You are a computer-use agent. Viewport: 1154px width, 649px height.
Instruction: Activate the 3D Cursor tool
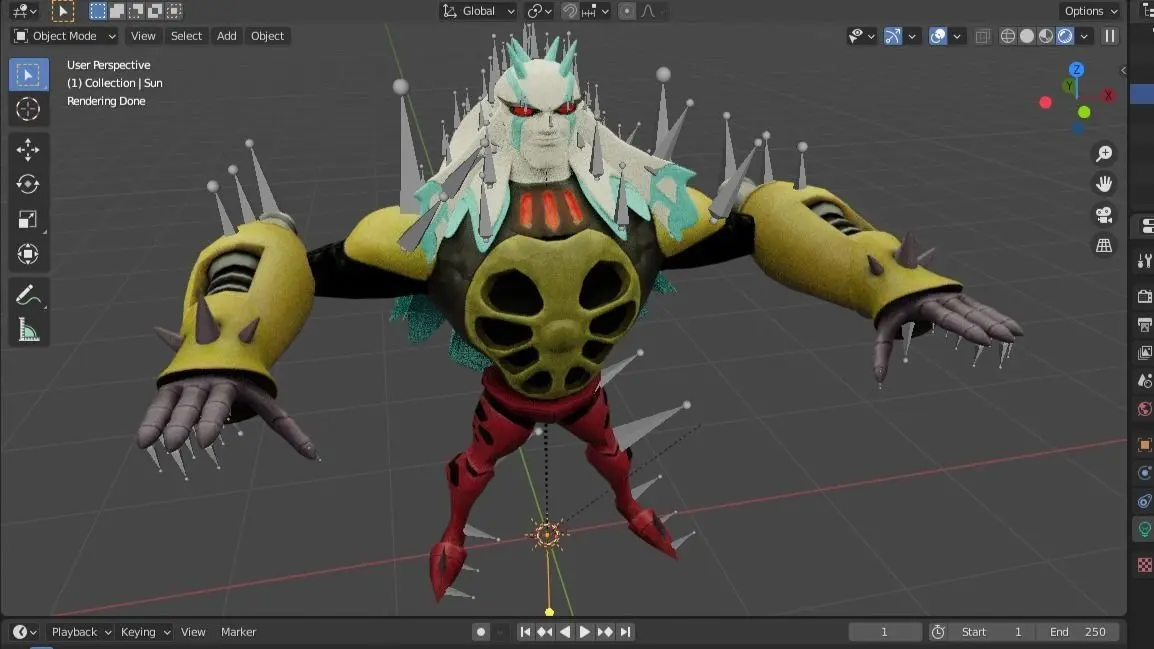(x=28, y=109)
